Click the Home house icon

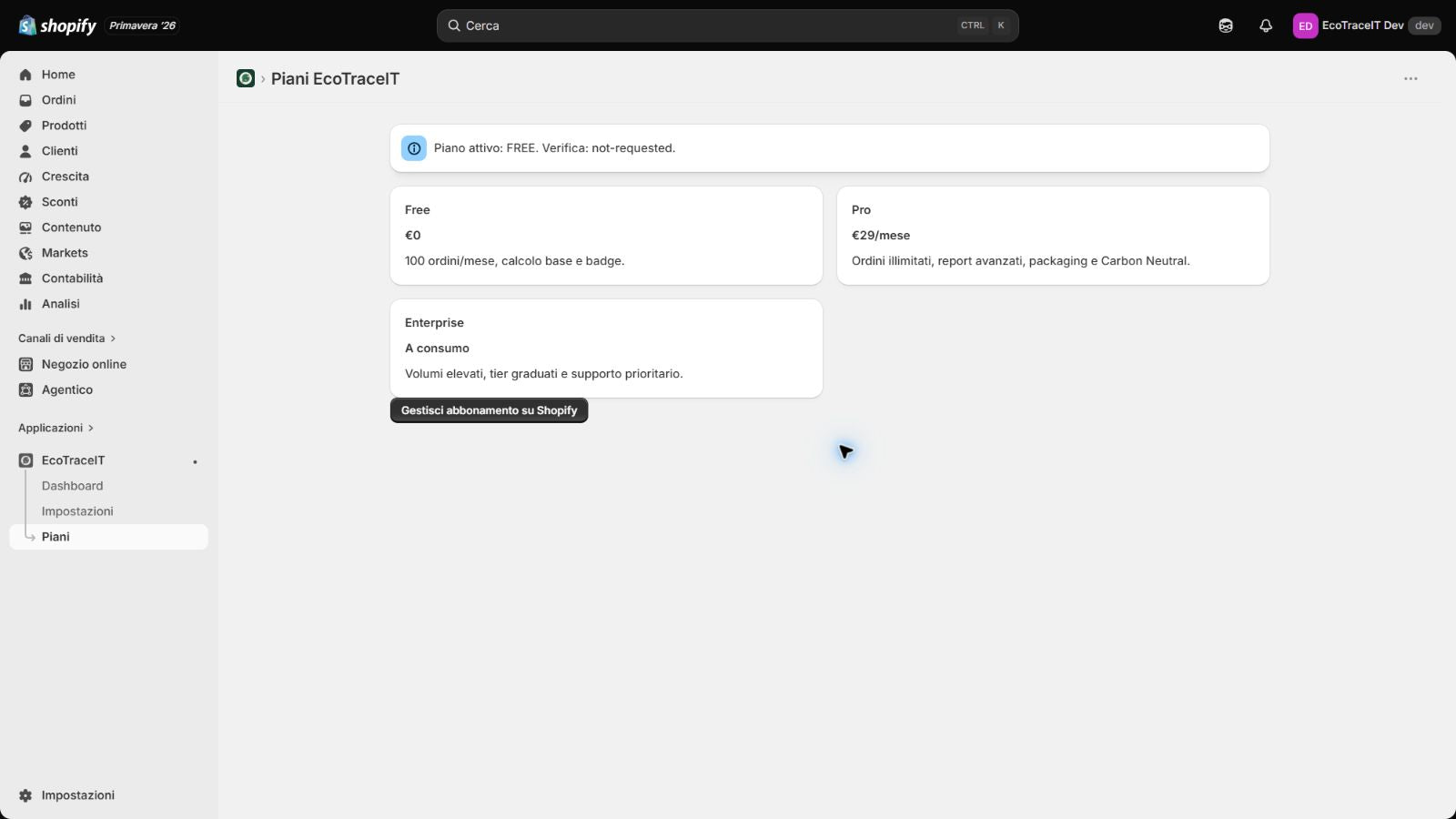(x=25, y=75)
